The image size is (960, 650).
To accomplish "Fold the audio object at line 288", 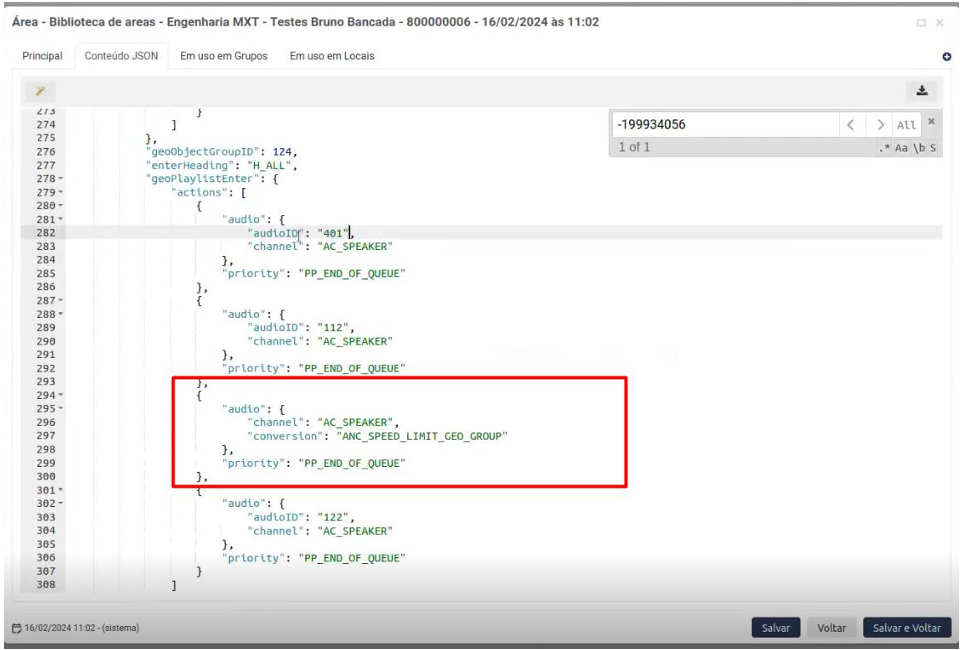I will (62, 314).
